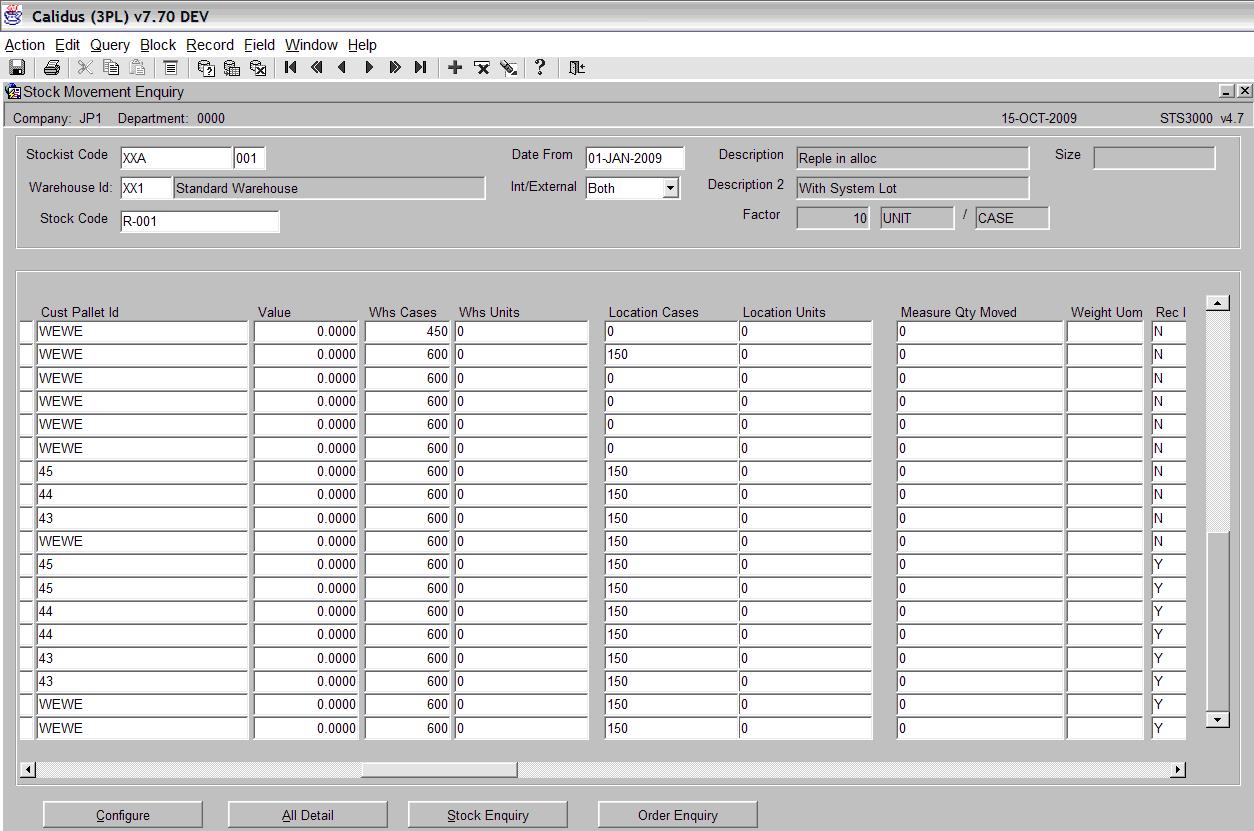Click the vertical scrollbar down arrow
The image size is (1254, 831).
pyautogui.click(x=1217, y=719)
